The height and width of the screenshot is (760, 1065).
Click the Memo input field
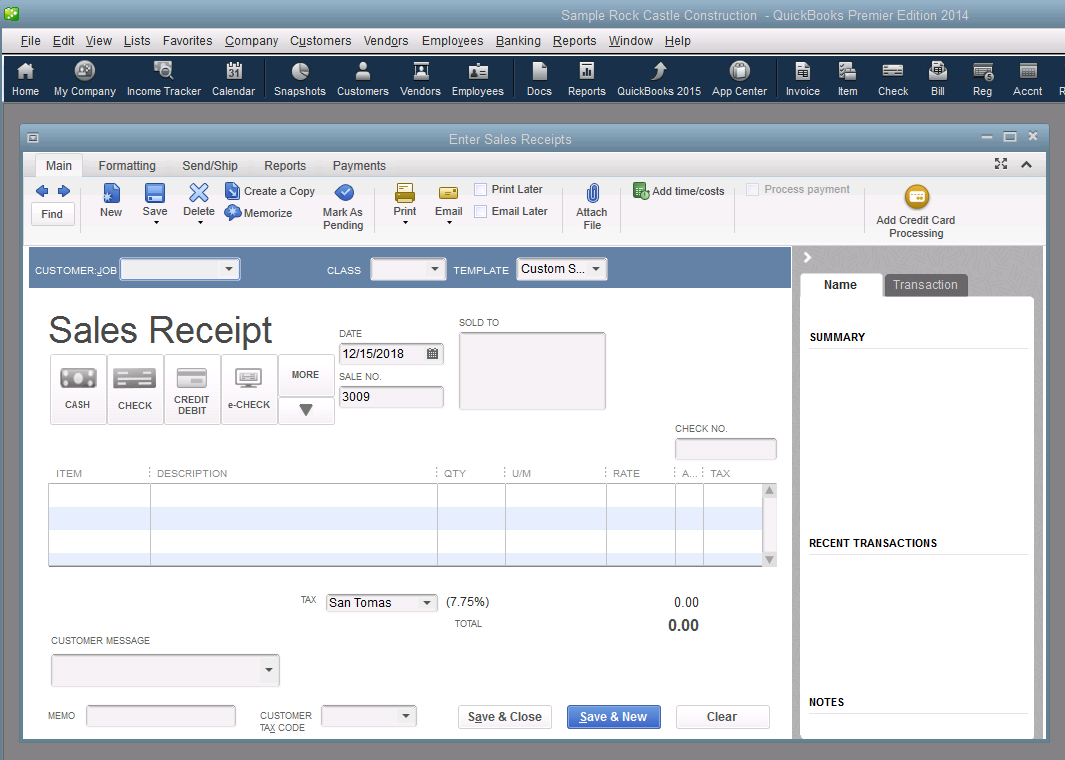(161, 716)
